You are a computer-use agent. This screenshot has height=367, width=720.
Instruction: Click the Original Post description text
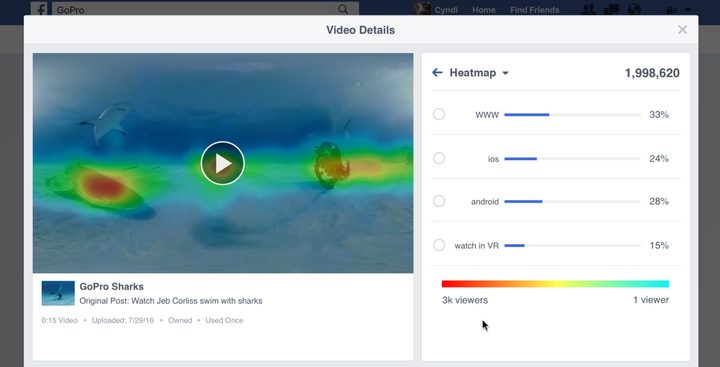(x=171, y=301)
